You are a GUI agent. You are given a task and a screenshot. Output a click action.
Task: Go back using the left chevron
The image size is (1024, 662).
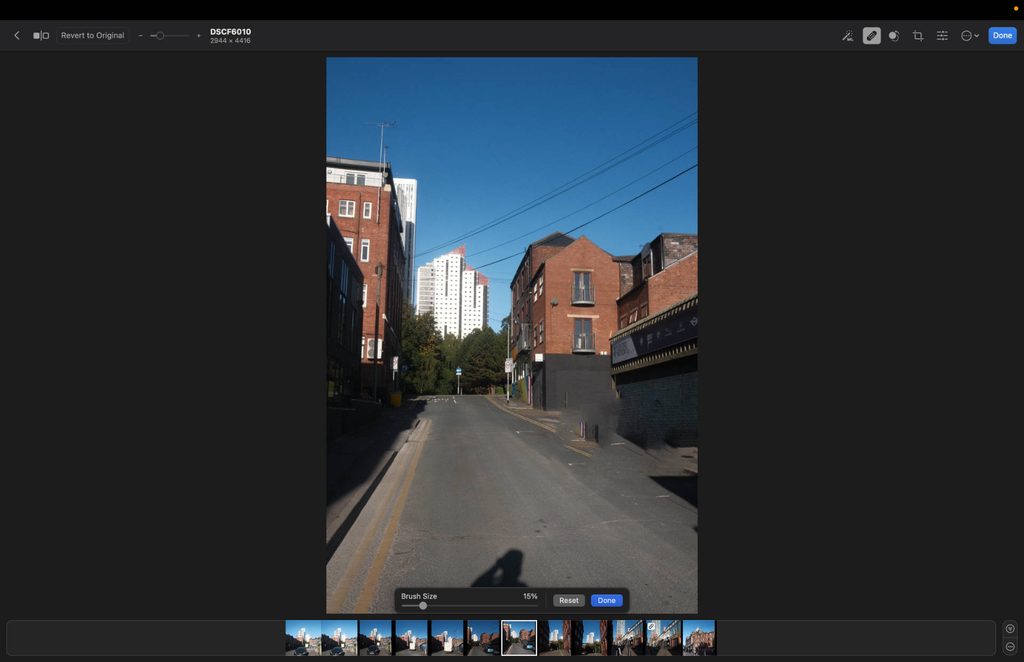pyautogui.click(x=17, y=35)
